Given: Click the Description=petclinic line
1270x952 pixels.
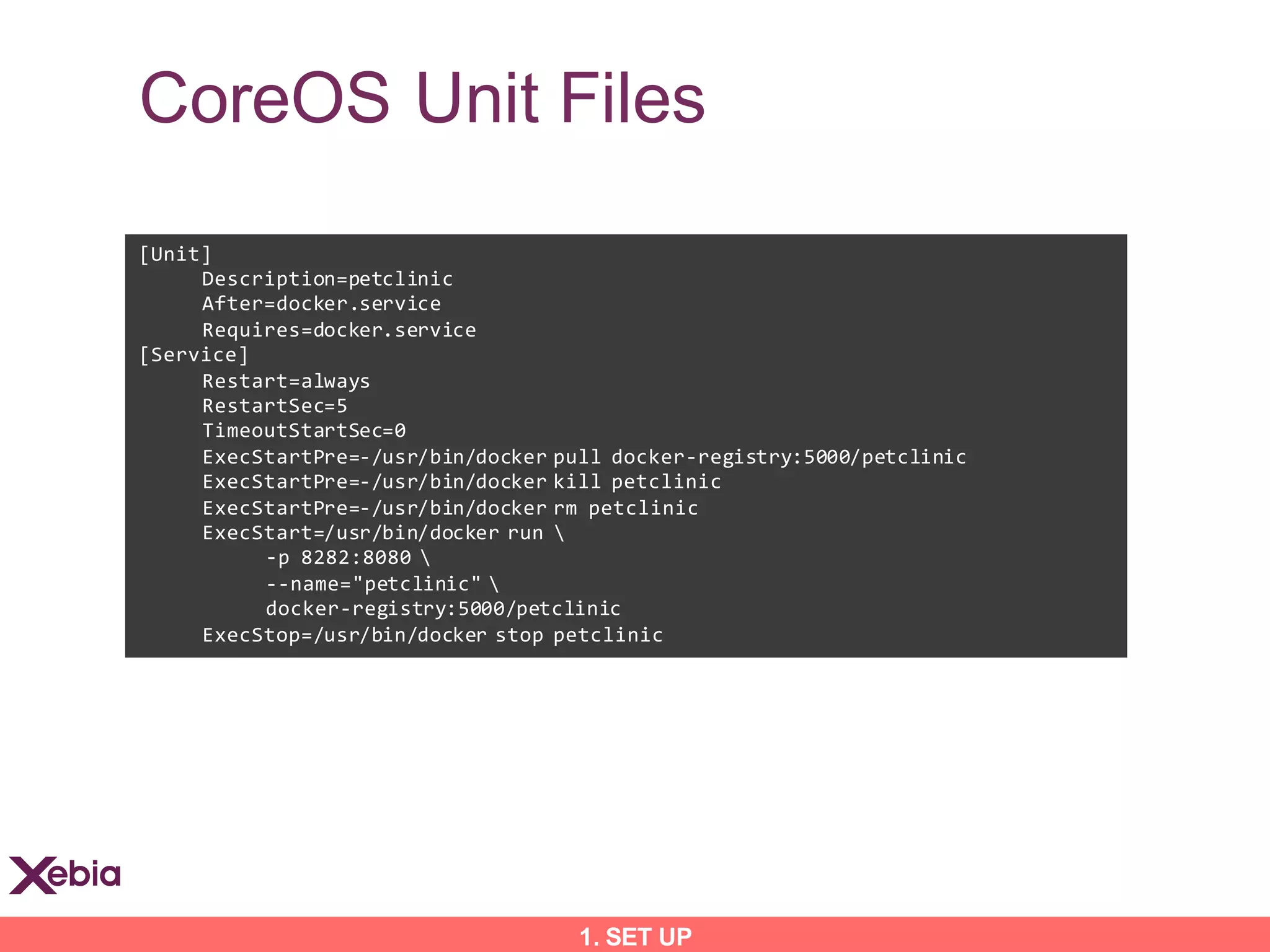Looking at the screenshot, I should [x=327, y=279].
